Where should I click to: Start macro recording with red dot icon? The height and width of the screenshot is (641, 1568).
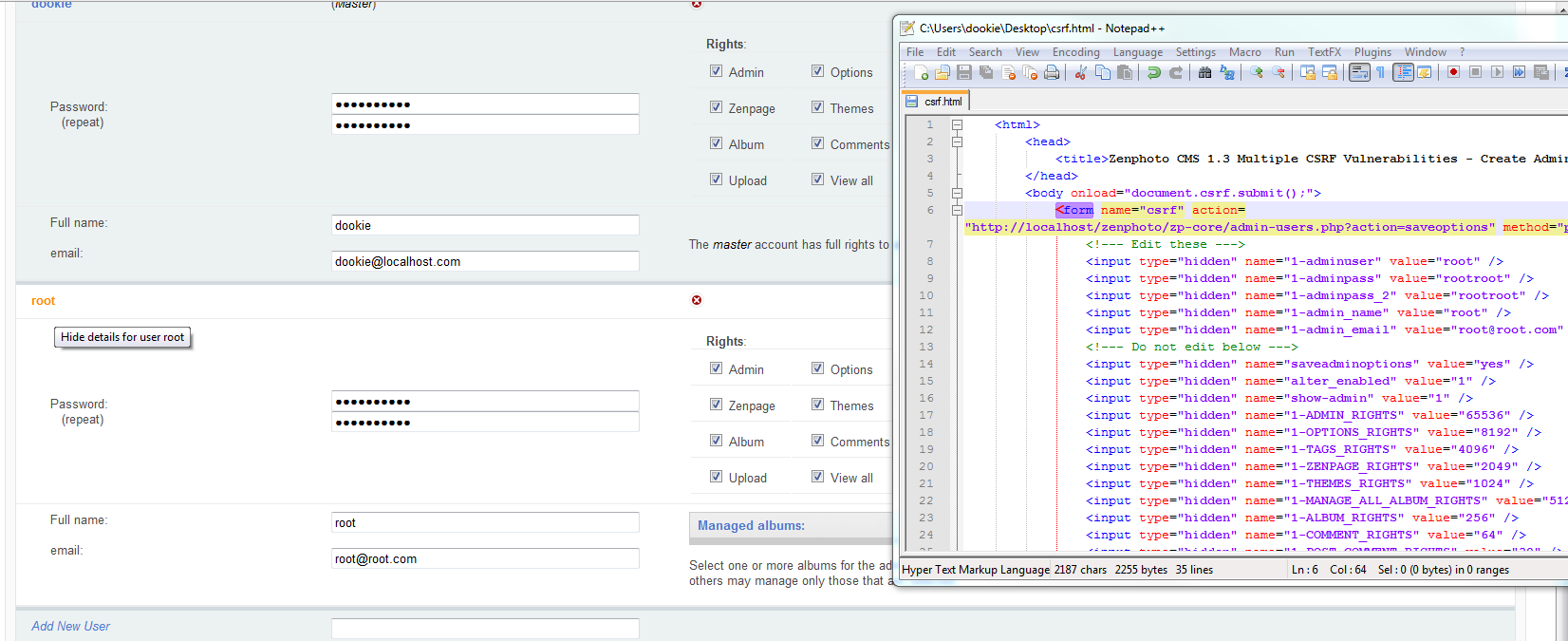(x=1453, y=72)
